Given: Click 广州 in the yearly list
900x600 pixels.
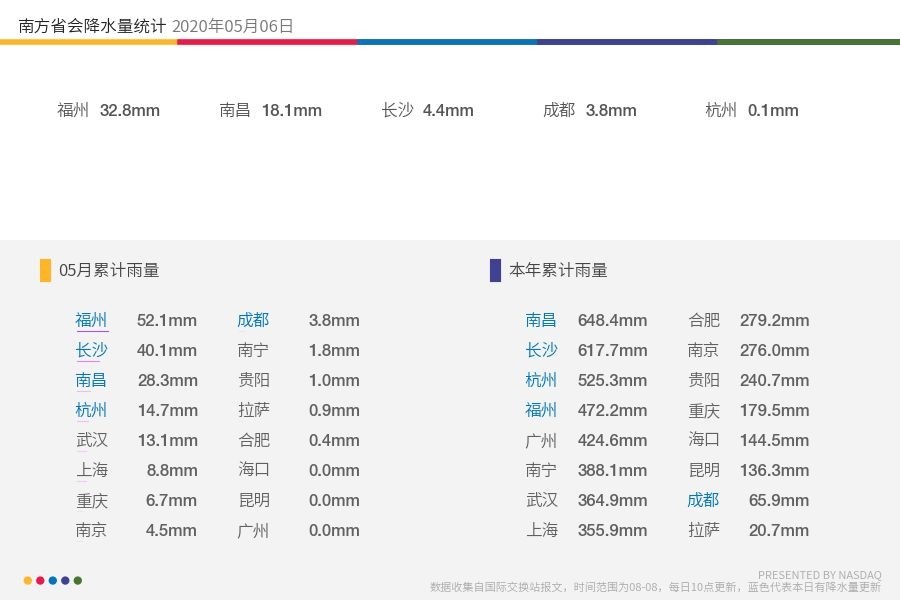Looking at the screenshot, I should (541, 440).
